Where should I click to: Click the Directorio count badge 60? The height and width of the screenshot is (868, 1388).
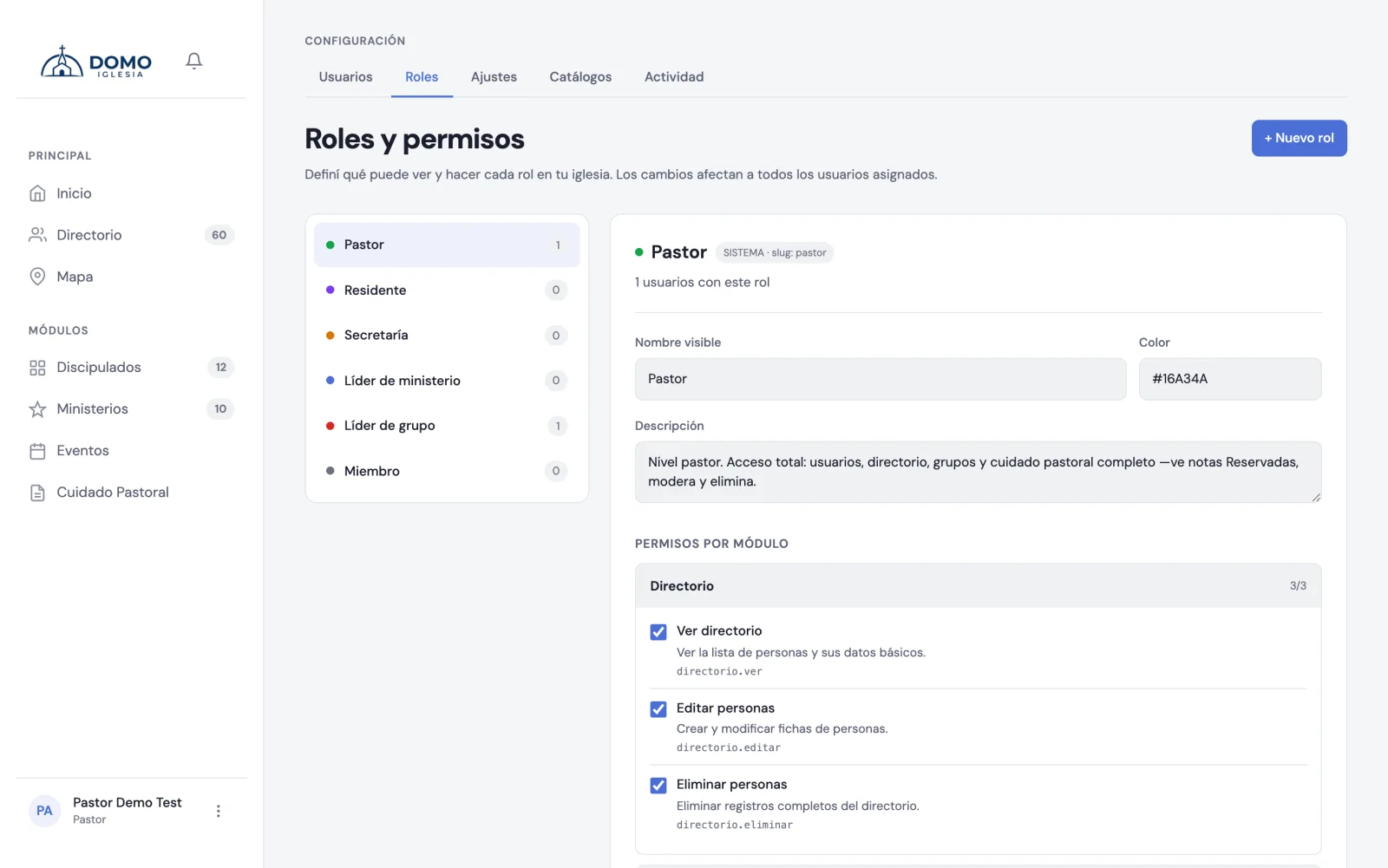click(219, 235)
